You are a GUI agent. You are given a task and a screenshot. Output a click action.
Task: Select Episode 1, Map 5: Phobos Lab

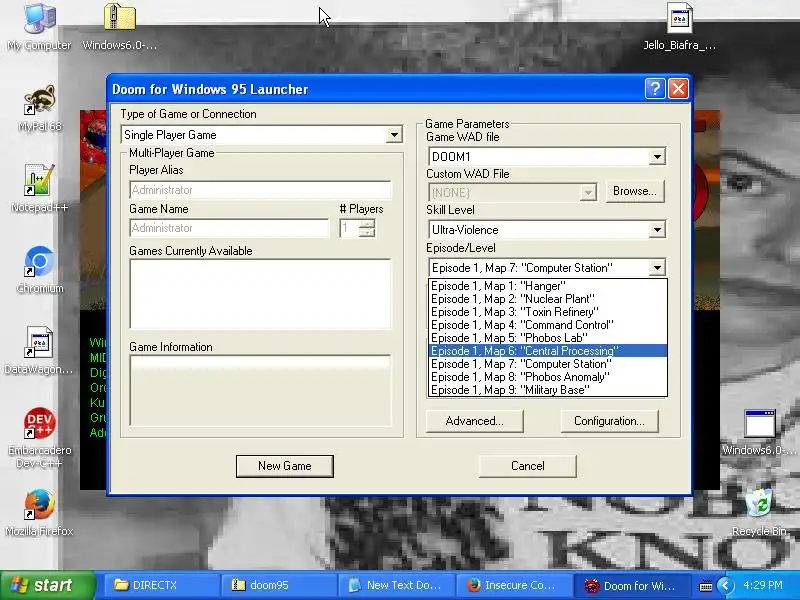click(547, 338)
